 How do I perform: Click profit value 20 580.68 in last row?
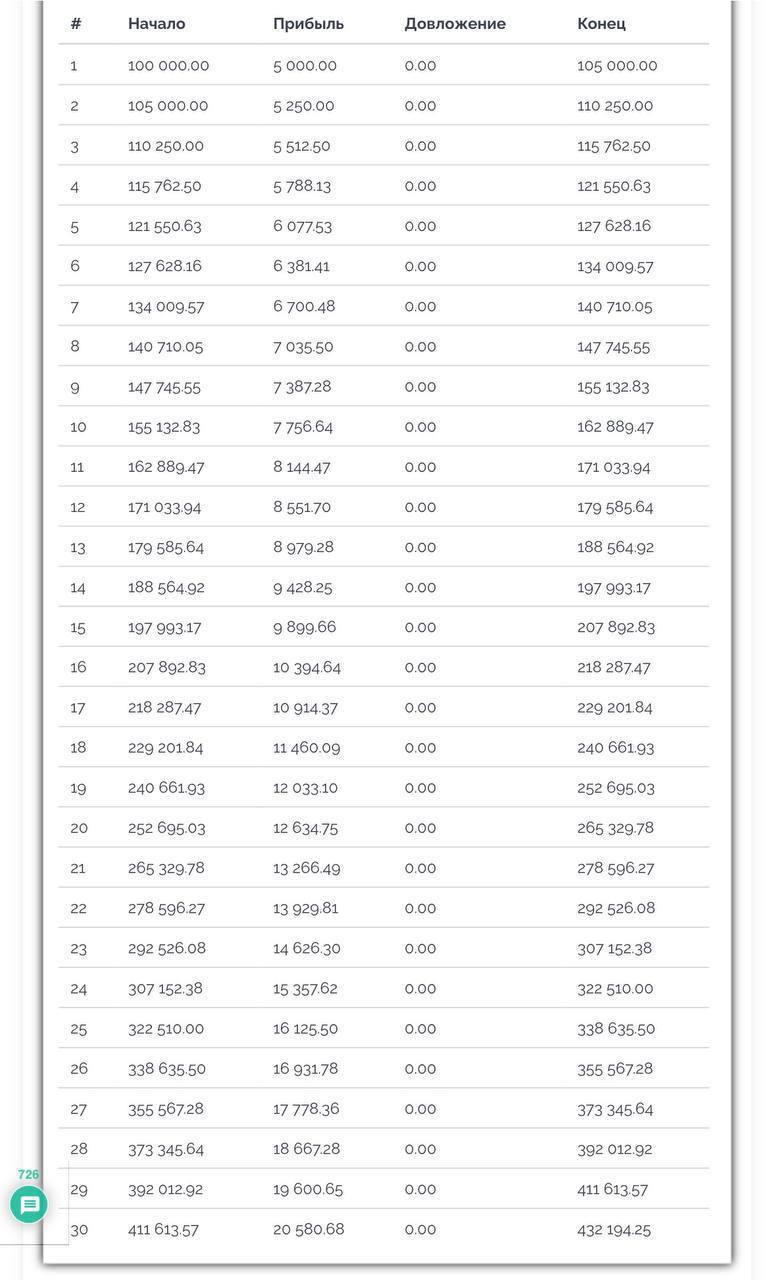coord(308,1229)
